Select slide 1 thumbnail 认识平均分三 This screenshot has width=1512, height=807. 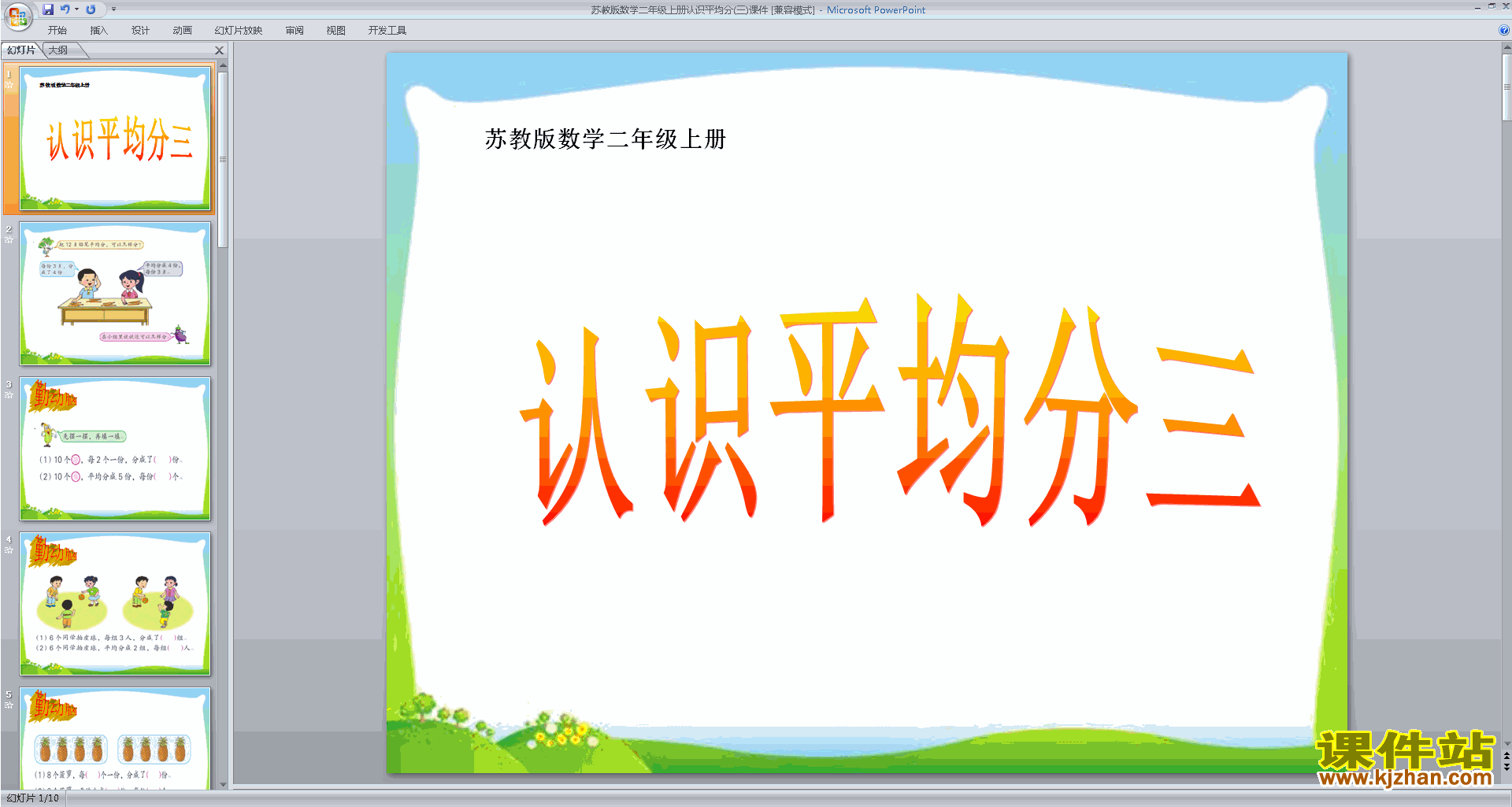(x=115, y=139)
